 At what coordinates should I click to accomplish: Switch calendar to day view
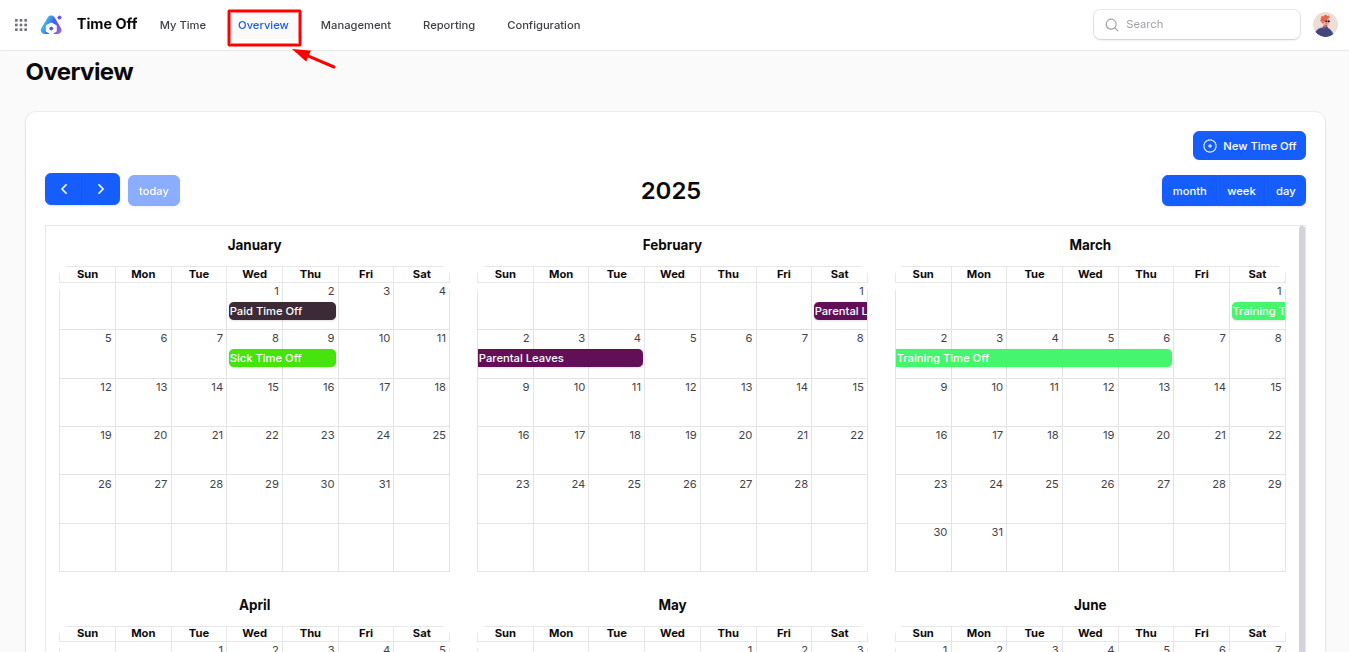[x=1286, y=191]
